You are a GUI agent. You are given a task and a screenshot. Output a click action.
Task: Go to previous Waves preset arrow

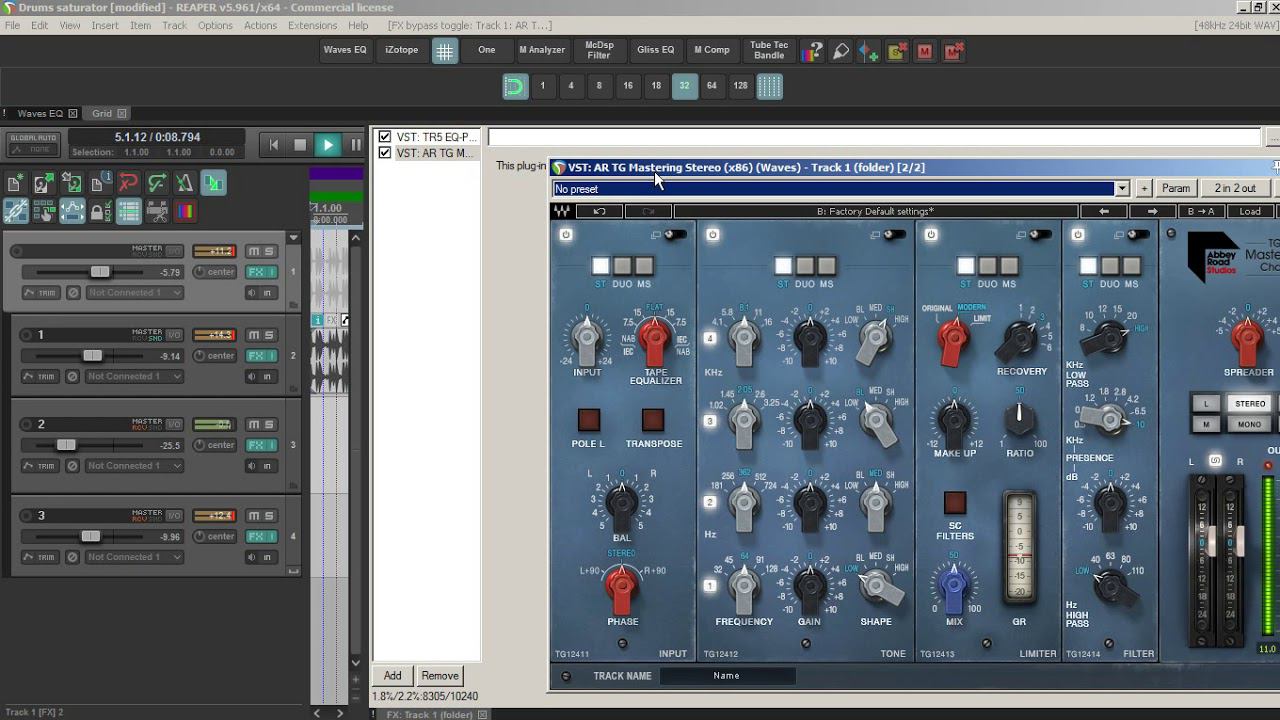(1104, 211)
